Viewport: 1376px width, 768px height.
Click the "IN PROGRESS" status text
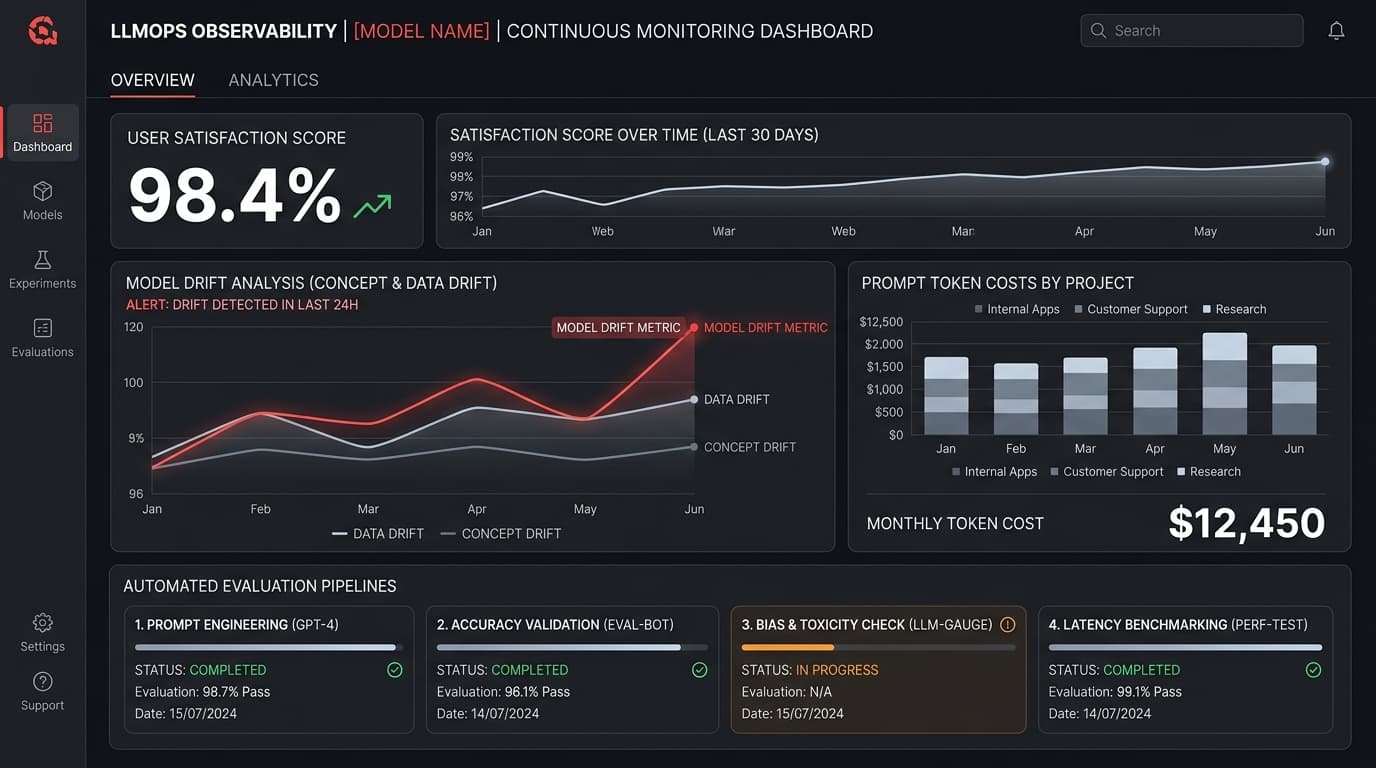(837, 670)
